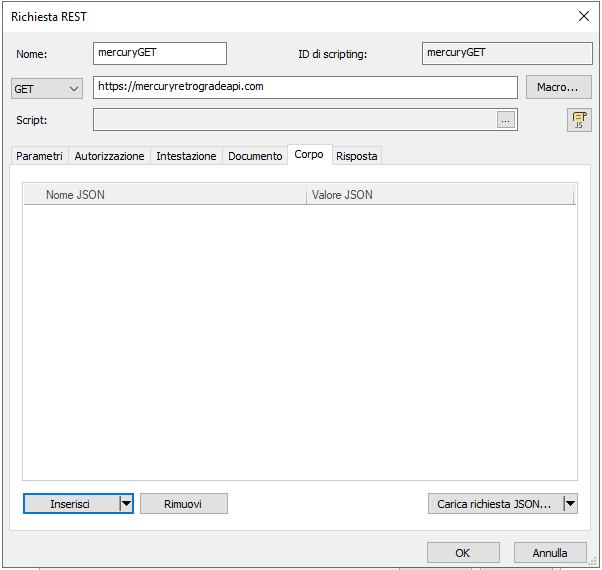Click the JavaScript script editor icon
The height and width of the screenshot is (570, 602).
point(578,120)
